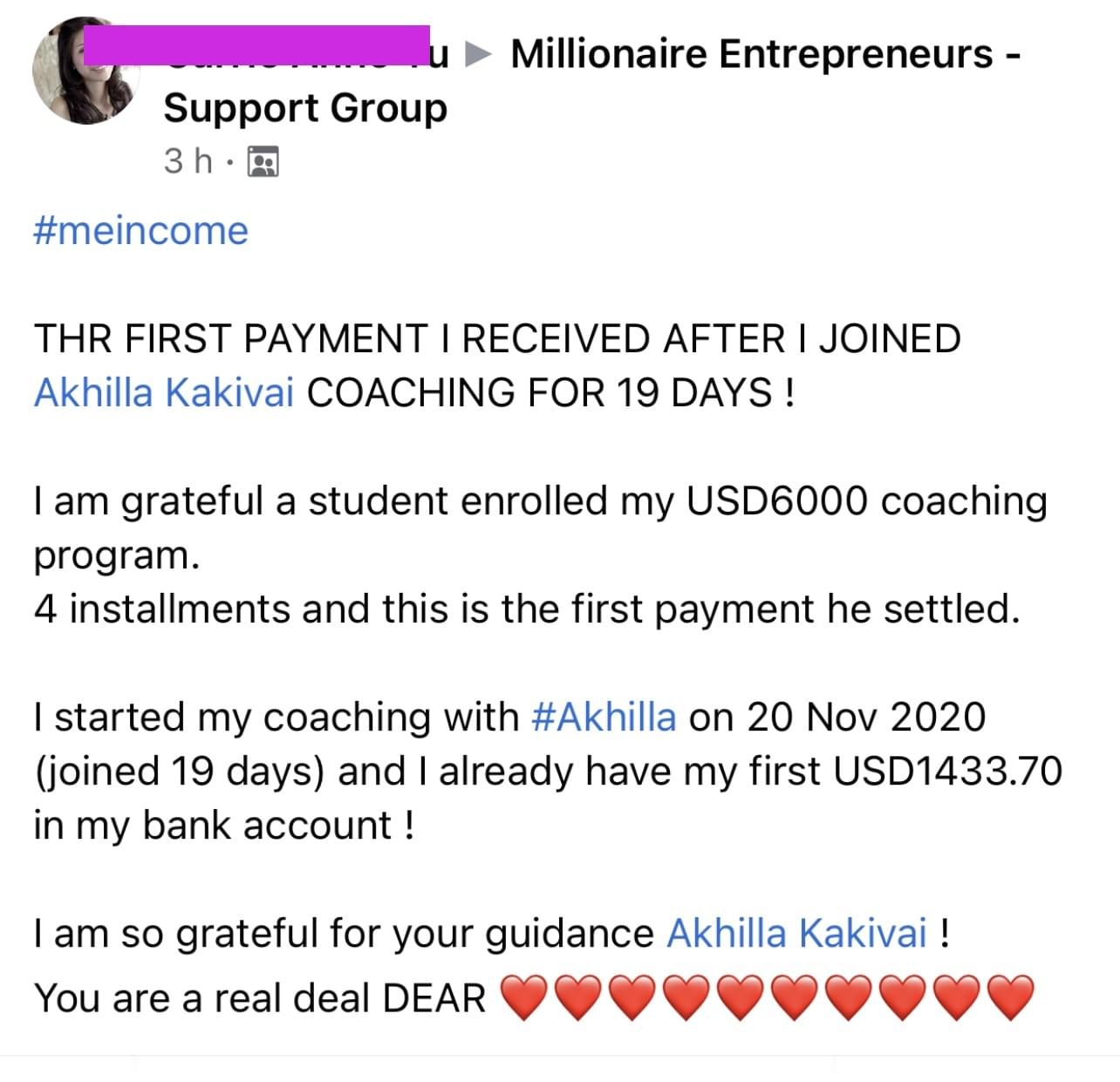Click the fifth red heart emoji
This screenshot has width=1120, height=1082.
pyautogui.click(x=741, y=998)
